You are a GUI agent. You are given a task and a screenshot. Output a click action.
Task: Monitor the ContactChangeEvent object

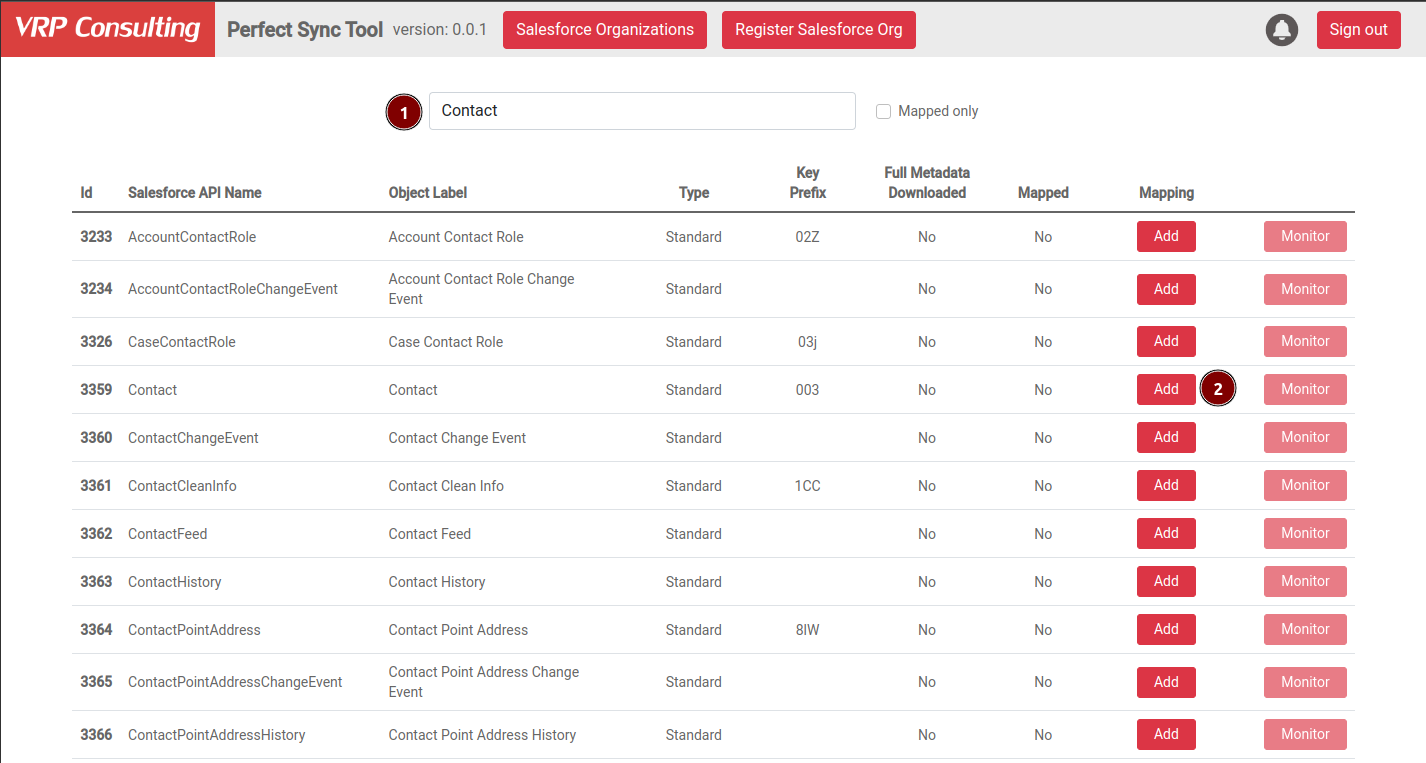pyautogui.click(x=1305, y=437)
